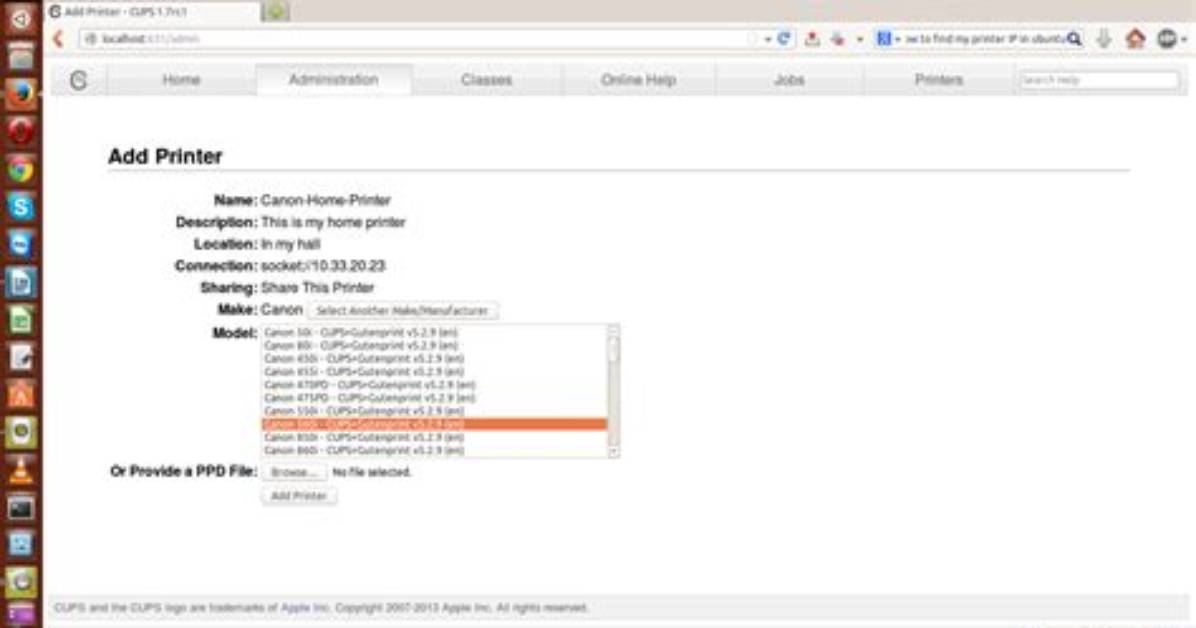Open the Terminal from the dock
1196x628 pixels.
[x=21, y=507]
